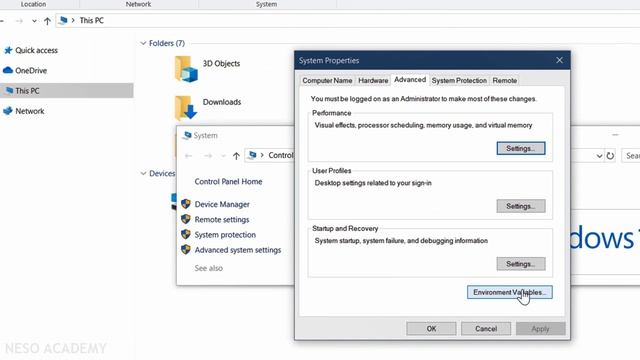Click the 3D Objects folder label
The height and width of the screenshot is (360, 640).
click(x=221, y=64)
